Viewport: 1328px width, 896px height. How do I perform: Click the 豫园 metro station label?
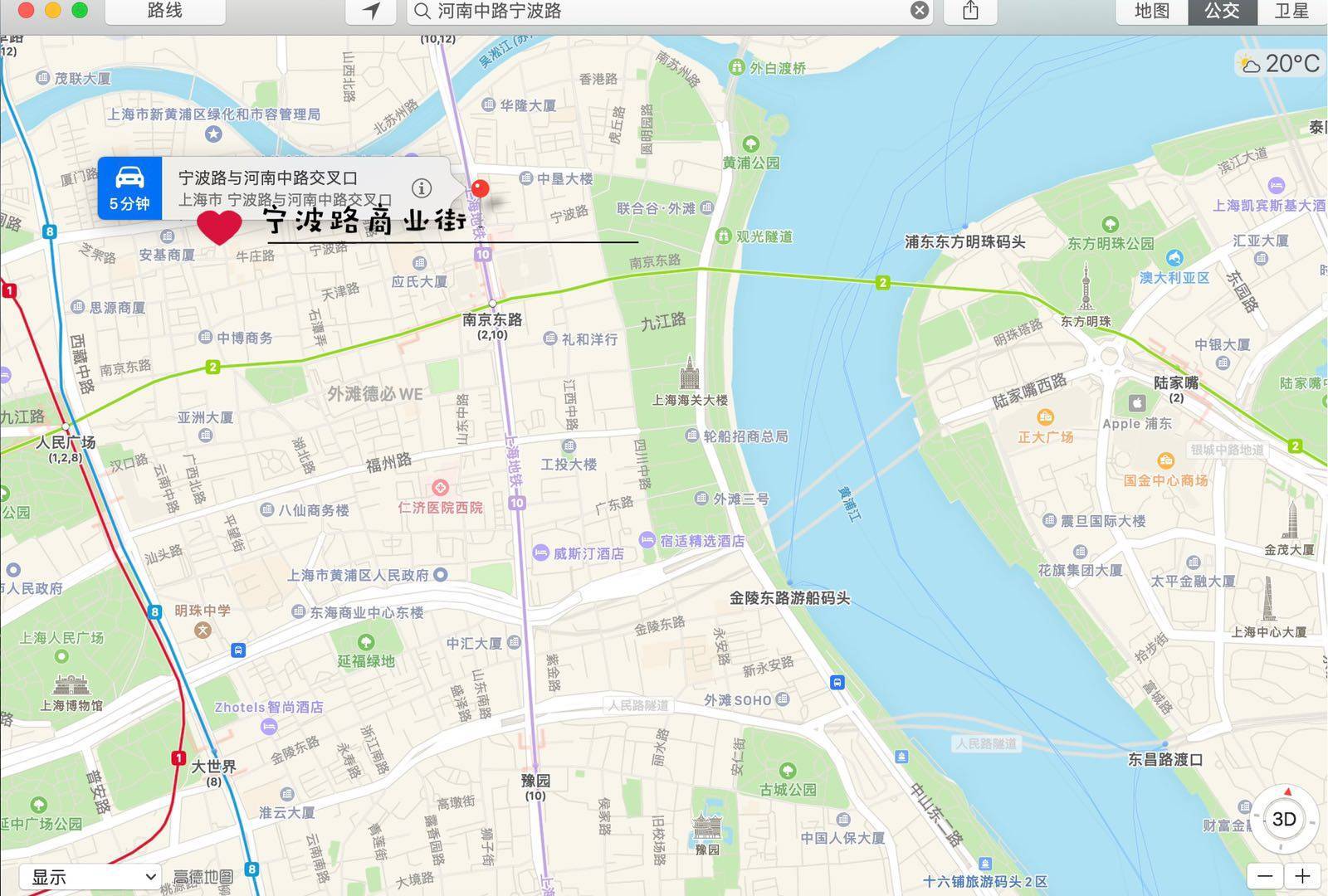pyautogui.click(x=535, y=781)
